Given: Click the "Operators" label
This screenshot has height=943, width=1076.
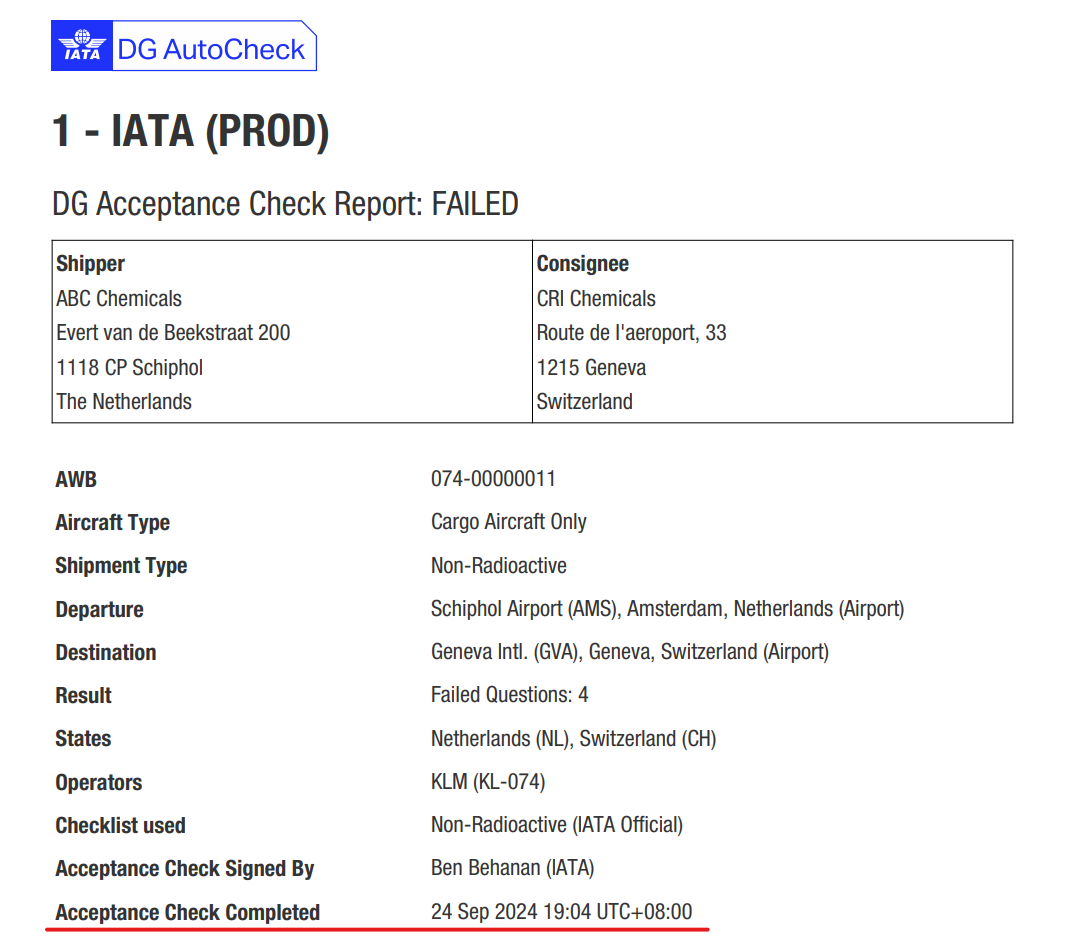Looking at the screenshot, I should (x=99, y=782).
